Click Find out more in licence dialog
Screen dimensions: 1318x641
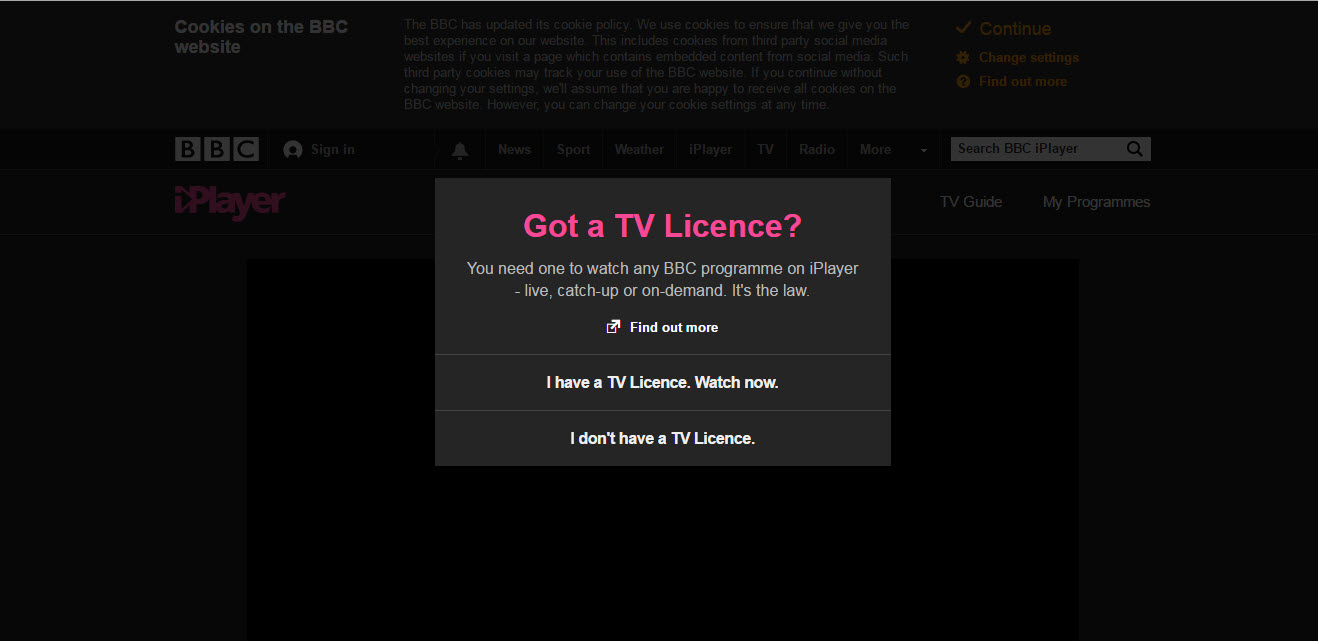click(674, 327)
